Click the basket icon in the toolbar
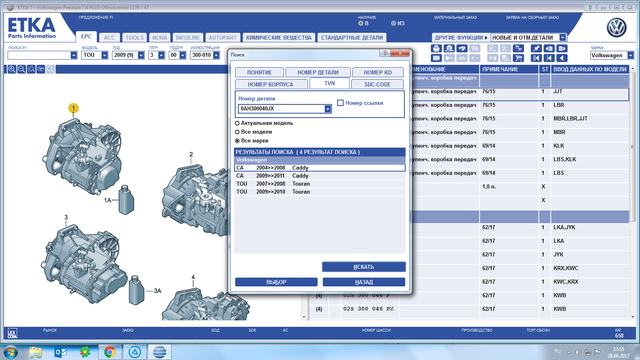Screen dimensions: 640x360 pyautogui.click(x=436, y=48)
